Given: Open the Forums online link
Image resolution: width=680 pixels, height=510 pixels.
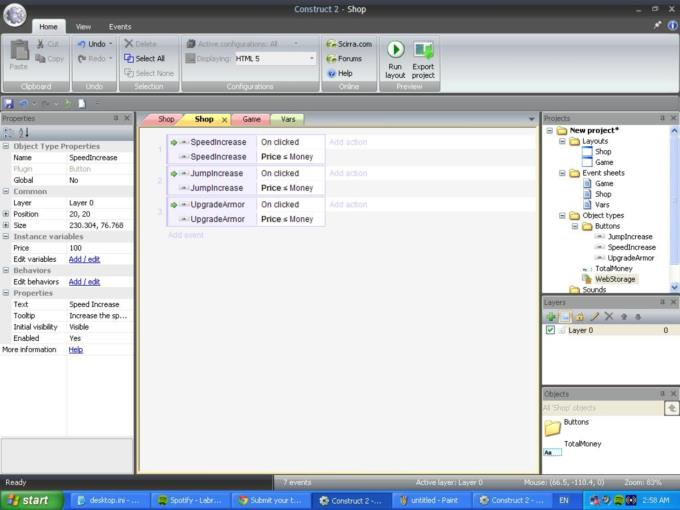Looking at the screenshot, I should click(x=344, y=59).
